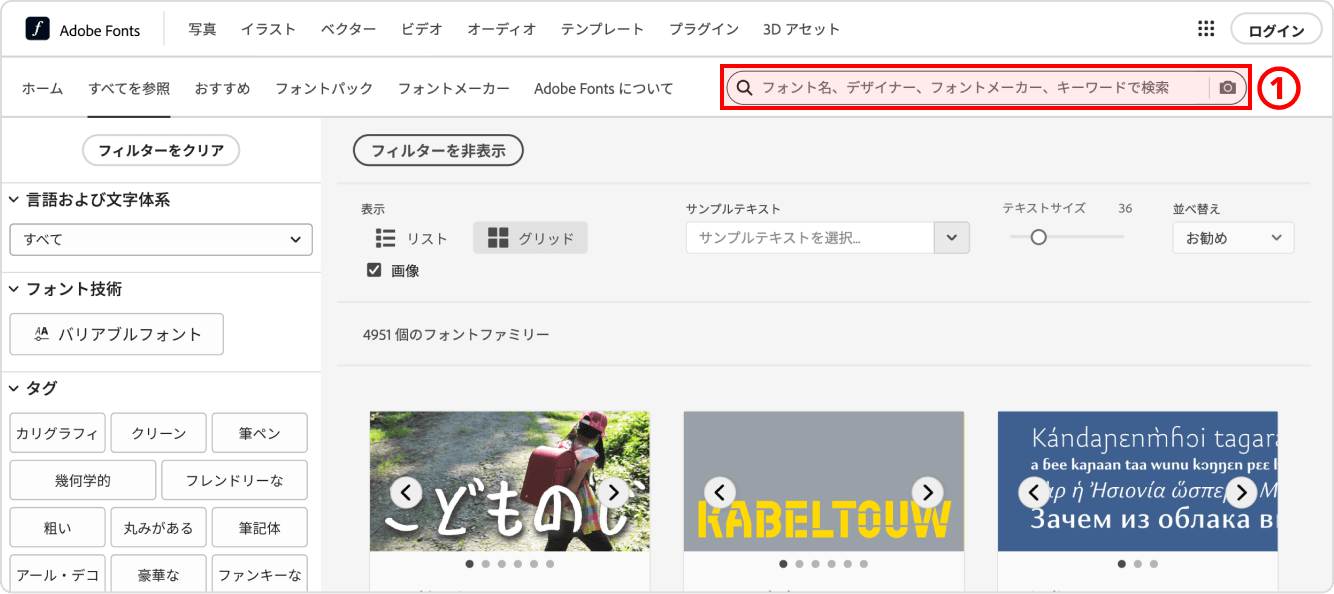Collapse the 言語および文字体系 section
The width and height of the screenshot is (1334, 594).
click(x=14, y=200)
